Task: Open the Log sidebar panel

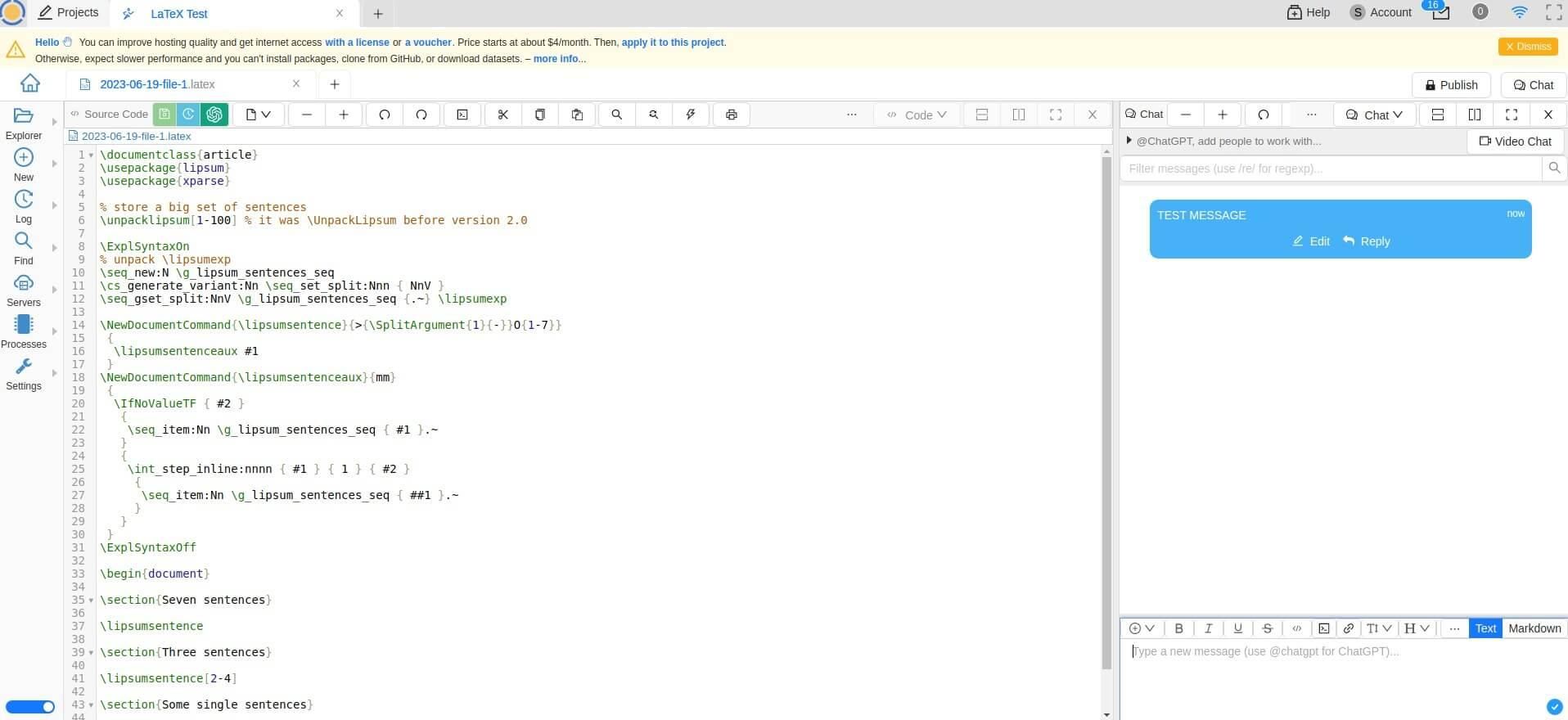Action: [x=24, y=207]
